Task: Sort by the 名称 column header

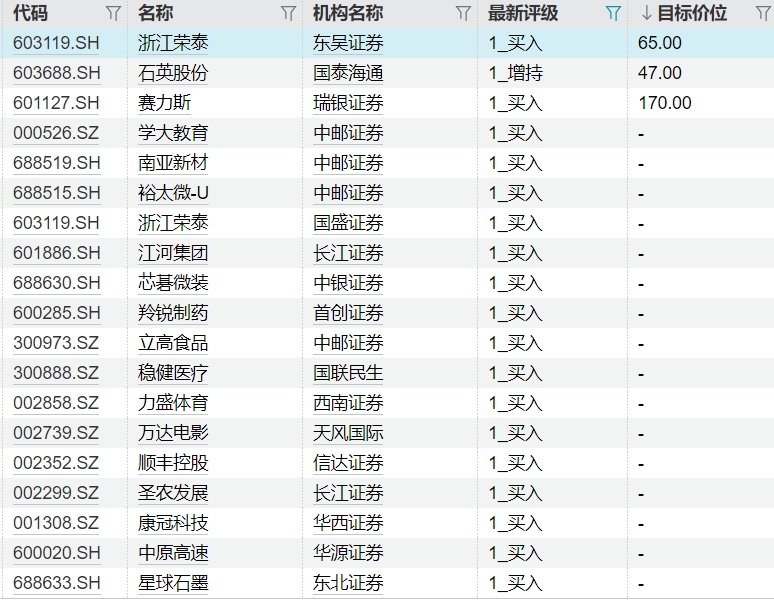Action: point(156,13)
